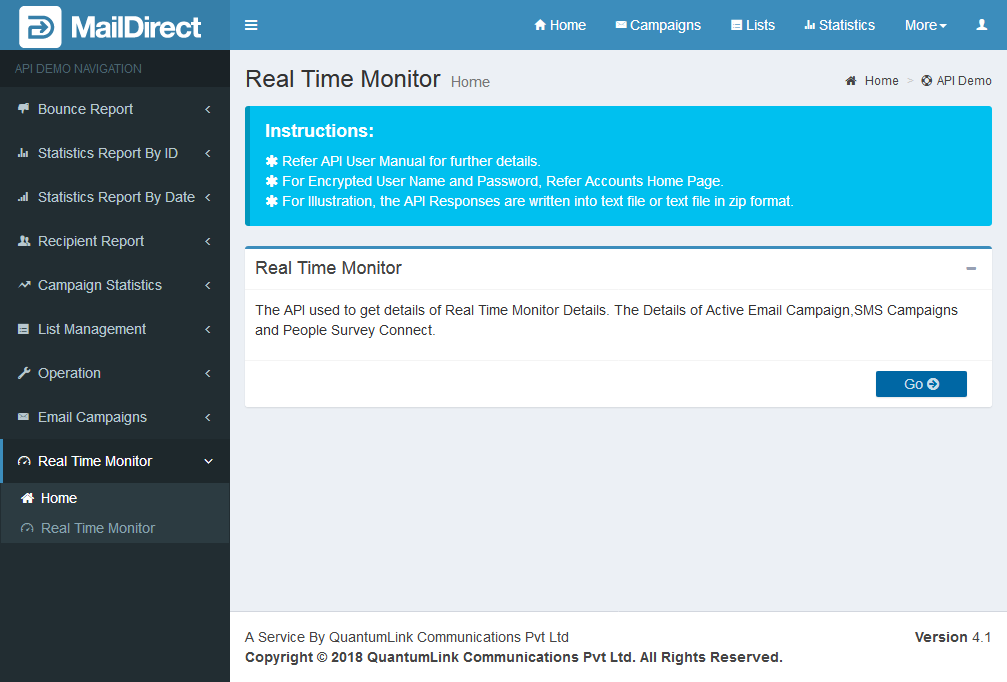
Task: Click the Home breadcrumb link
Action: click(x=880, y=81)
